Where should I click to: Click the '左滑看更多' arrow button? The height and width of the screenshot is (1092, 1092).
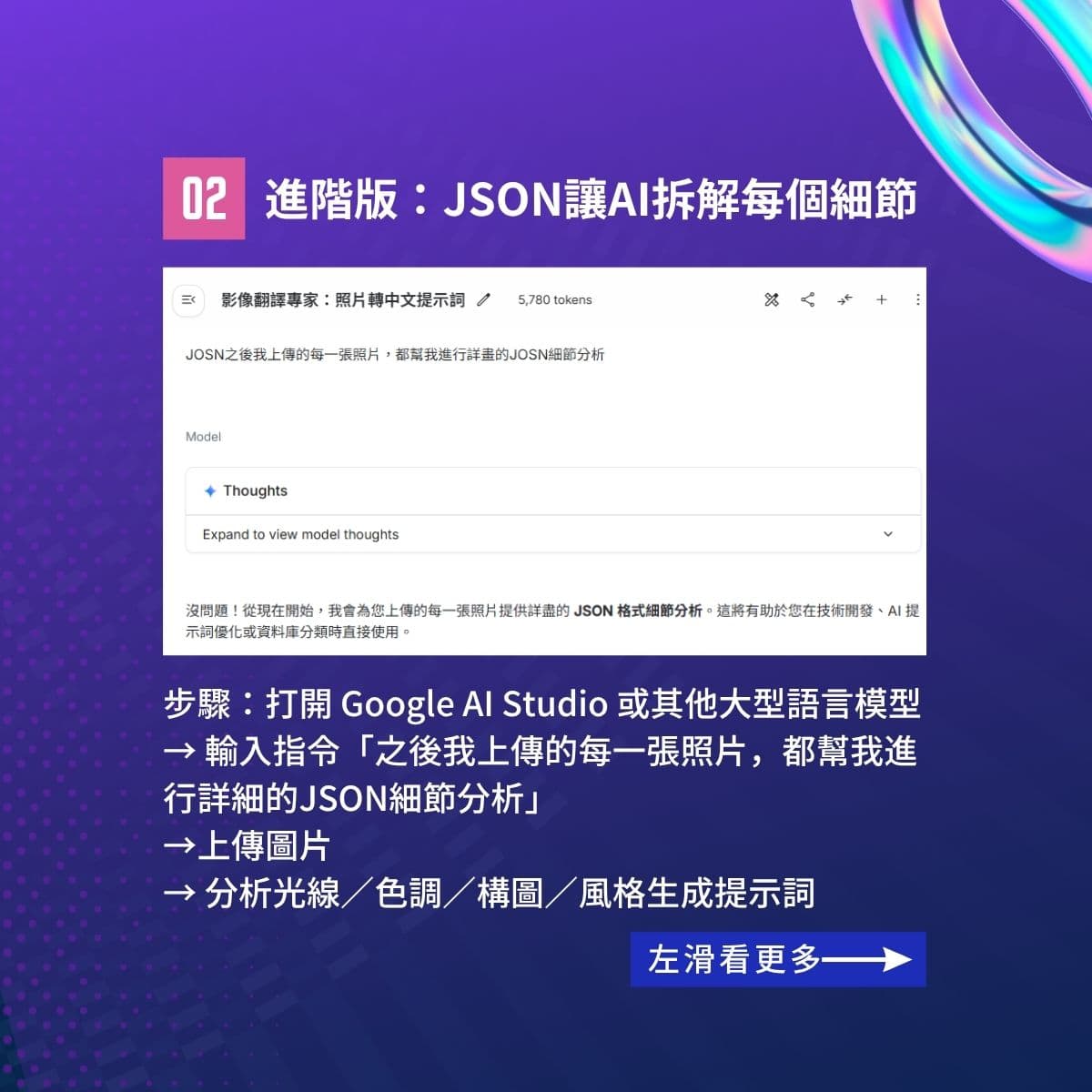coord(778,959)
